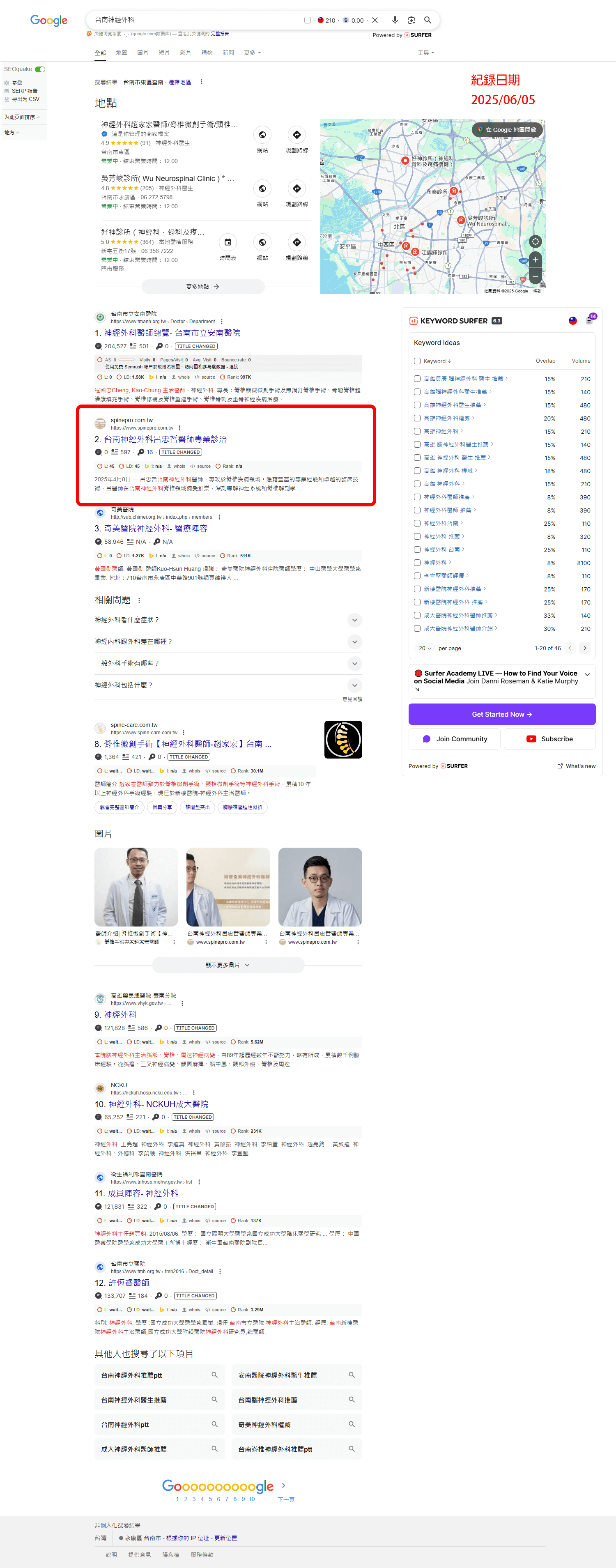Viewport: 616px width, 1568px height.
Task: Open 在 Google 地圖開啟 map button
Action: click(507, 130)
